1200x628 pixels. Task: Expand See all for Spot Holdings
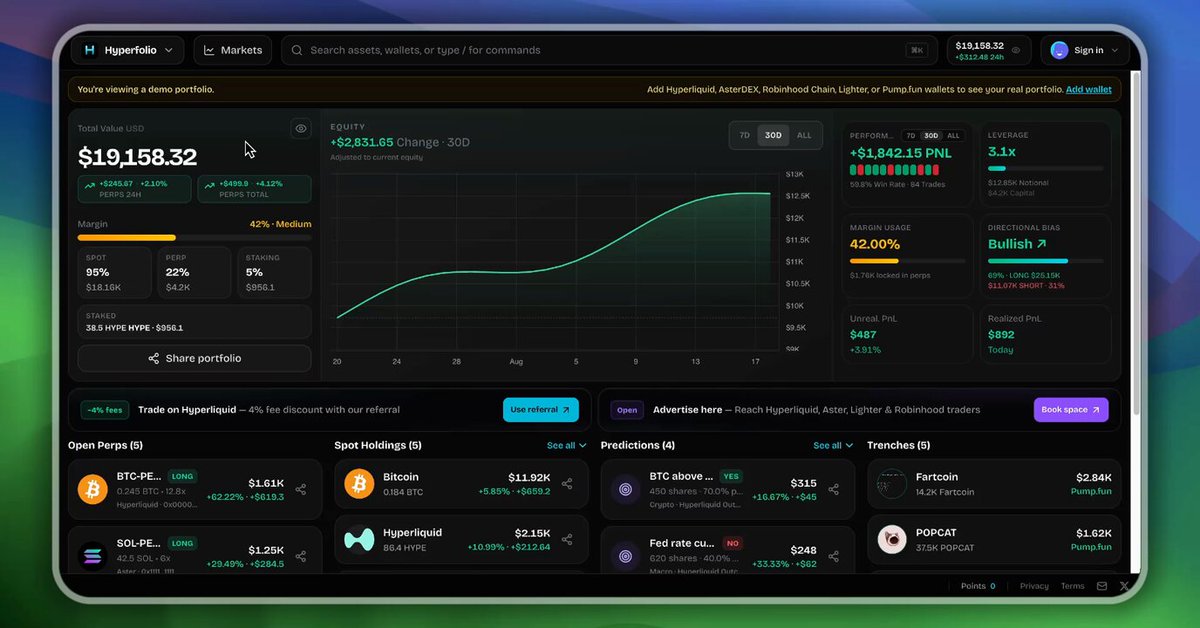pyautogui.click(x=566, y=445)
